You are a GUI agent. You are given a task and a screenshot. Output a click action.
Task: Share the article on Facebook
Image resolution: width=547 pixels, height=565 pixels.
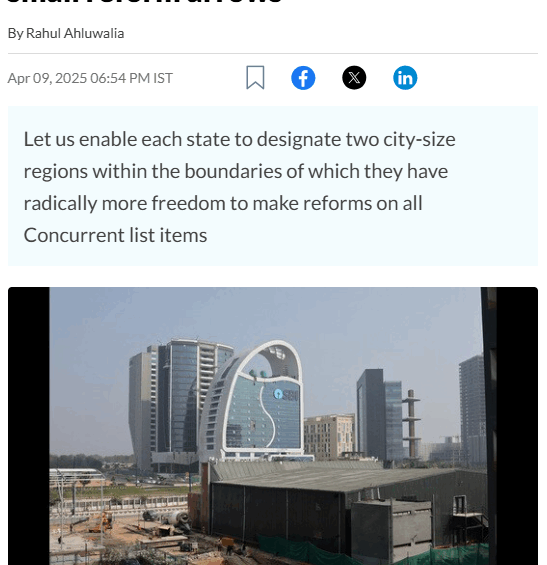[303, 78]
